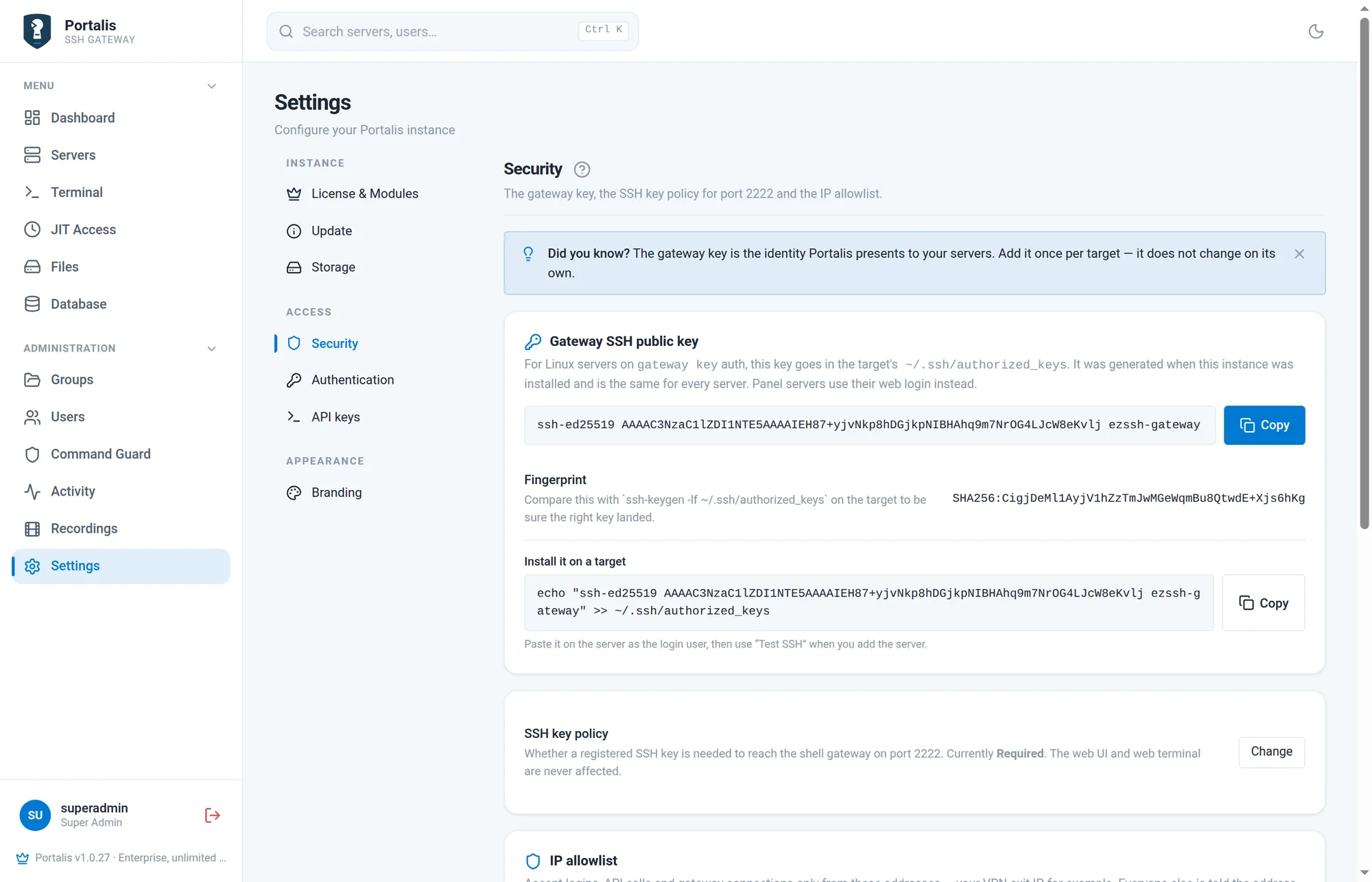The width and height of the screenshot is (1372, 882).
Task: Collapse the ADMINISTRATION section chevron
Action: pyautogui.click(x=211, y=349)
